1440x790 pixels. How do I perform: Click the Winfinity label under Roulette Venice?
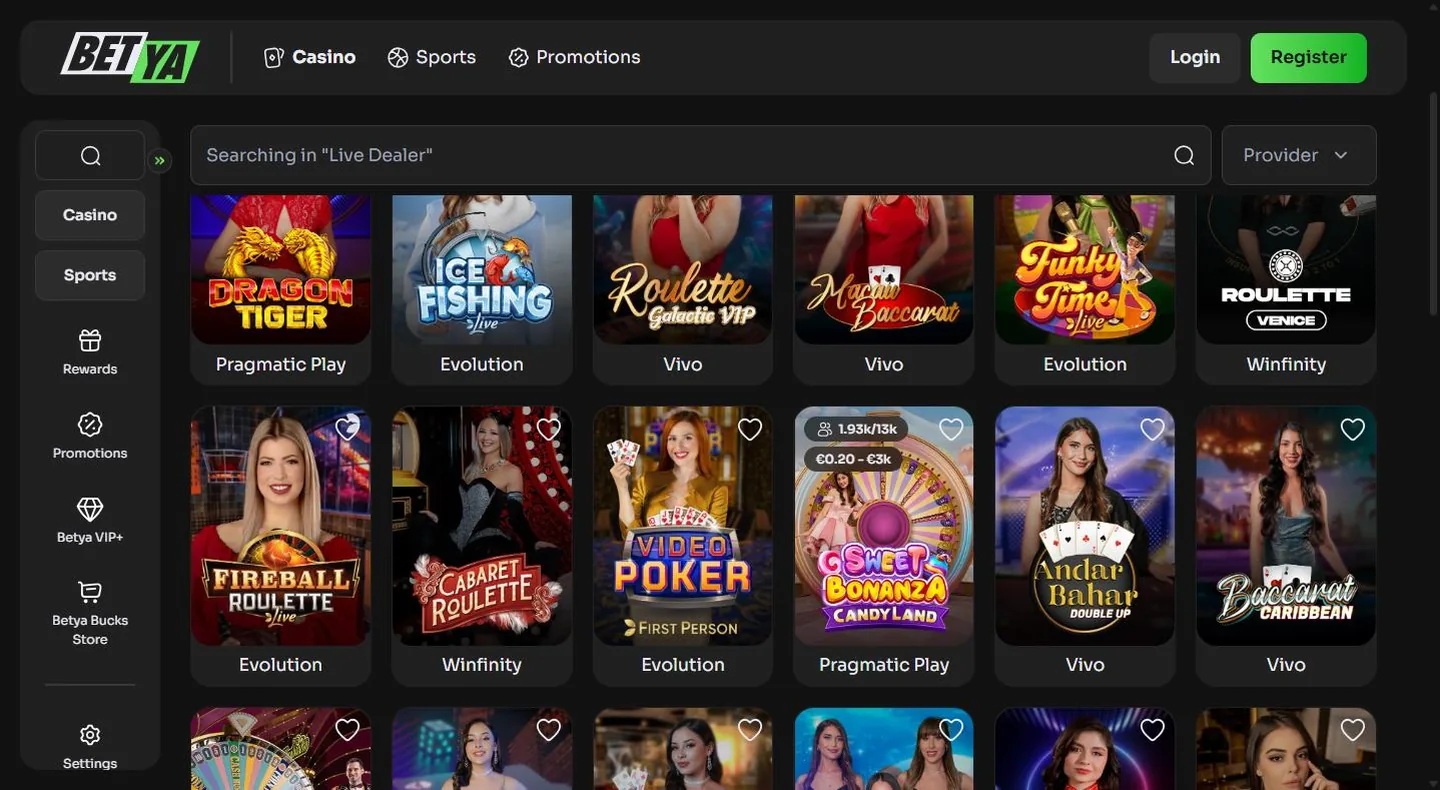pyautogui.click(x=1286, y=364)
